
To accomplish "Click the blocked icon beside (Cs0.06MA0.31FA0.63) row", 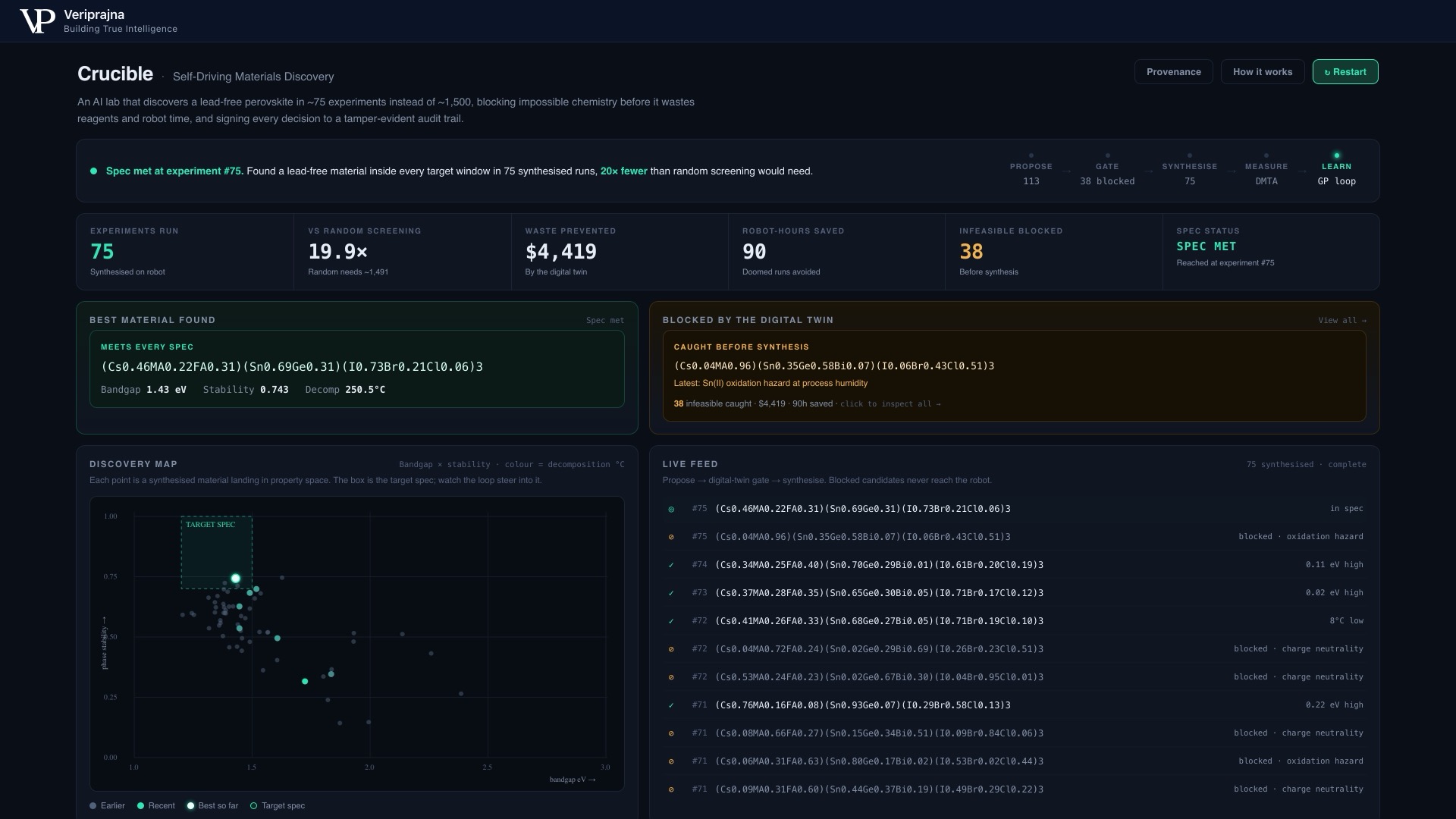I will click(671, 762).
